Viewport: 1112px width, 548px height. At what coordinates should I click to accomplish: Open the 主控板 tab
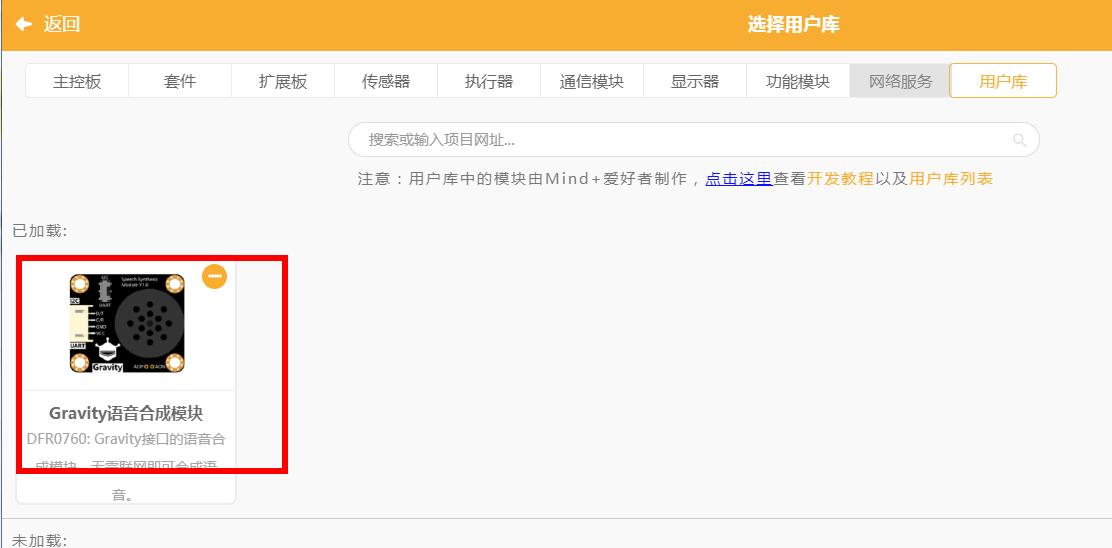77,81
